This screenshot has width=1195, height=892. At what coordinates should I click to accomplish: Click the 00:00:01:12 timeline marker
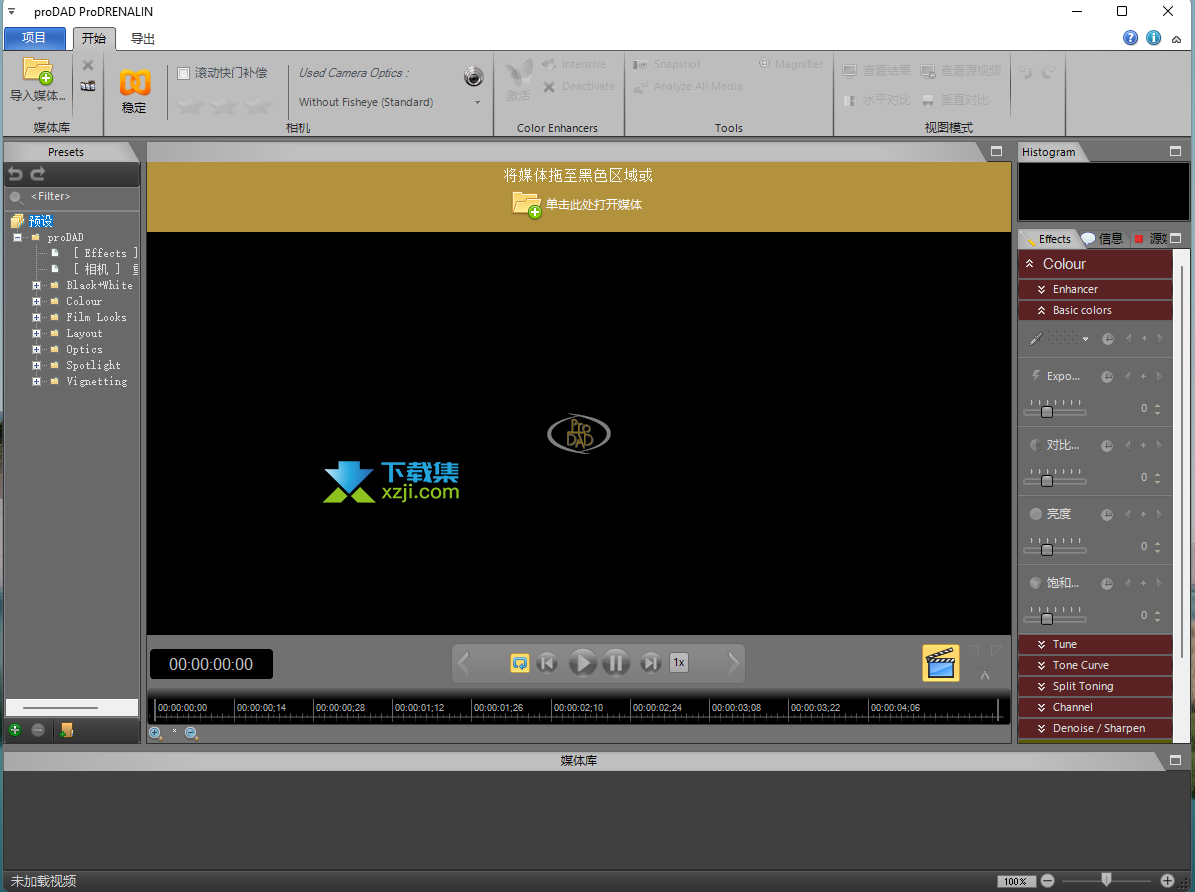point(419,708)
